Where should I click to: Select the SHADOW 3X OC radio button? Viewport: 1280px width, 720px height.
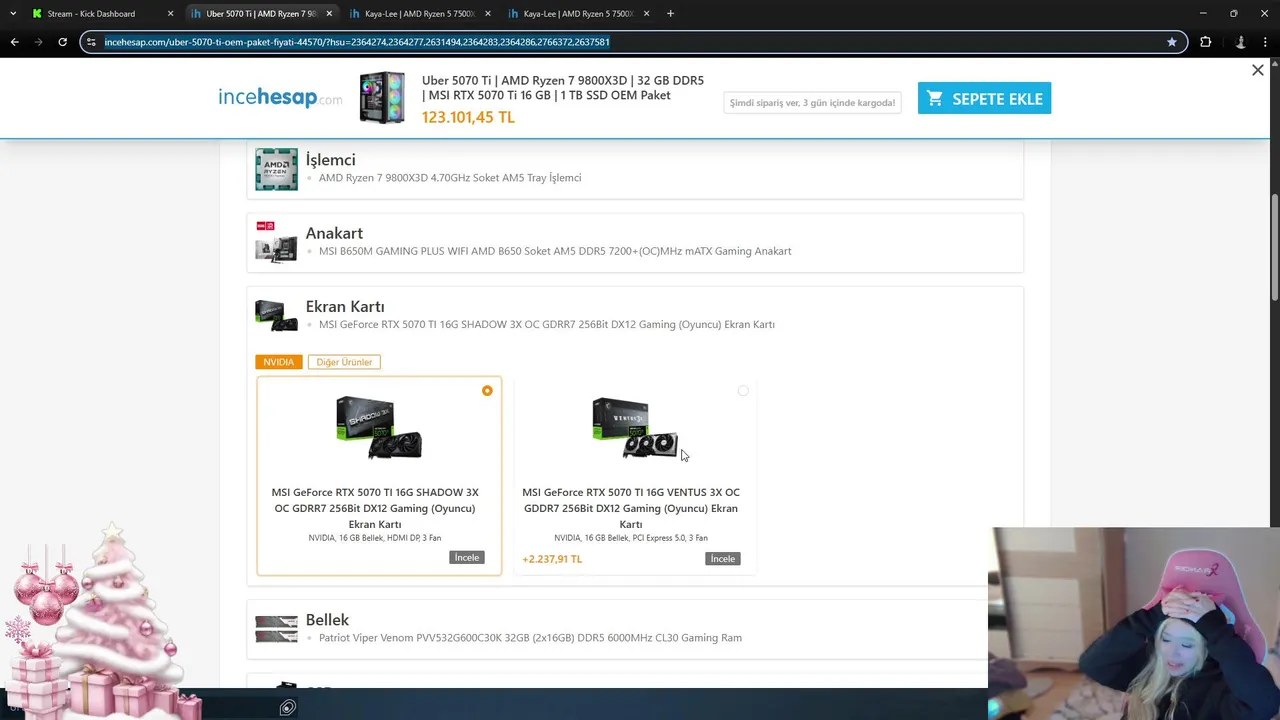[487, 391]
